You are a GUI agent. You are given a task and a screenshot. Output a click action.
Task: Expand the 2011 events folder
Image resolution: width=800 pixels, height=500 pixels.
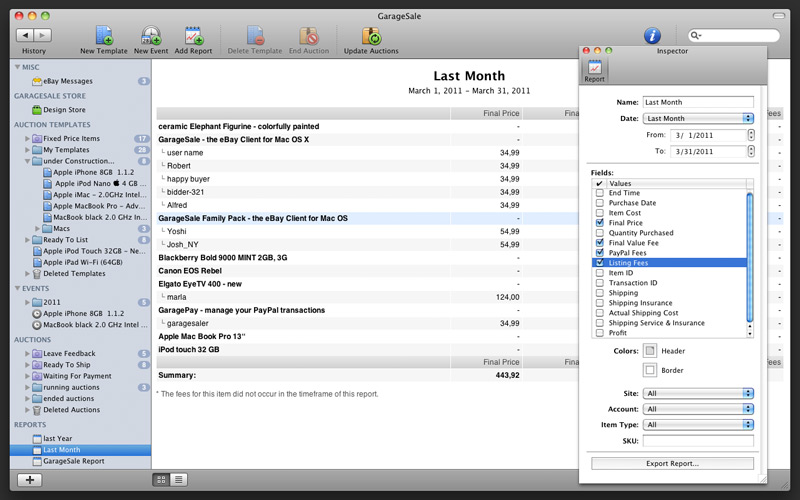[27, 302]
